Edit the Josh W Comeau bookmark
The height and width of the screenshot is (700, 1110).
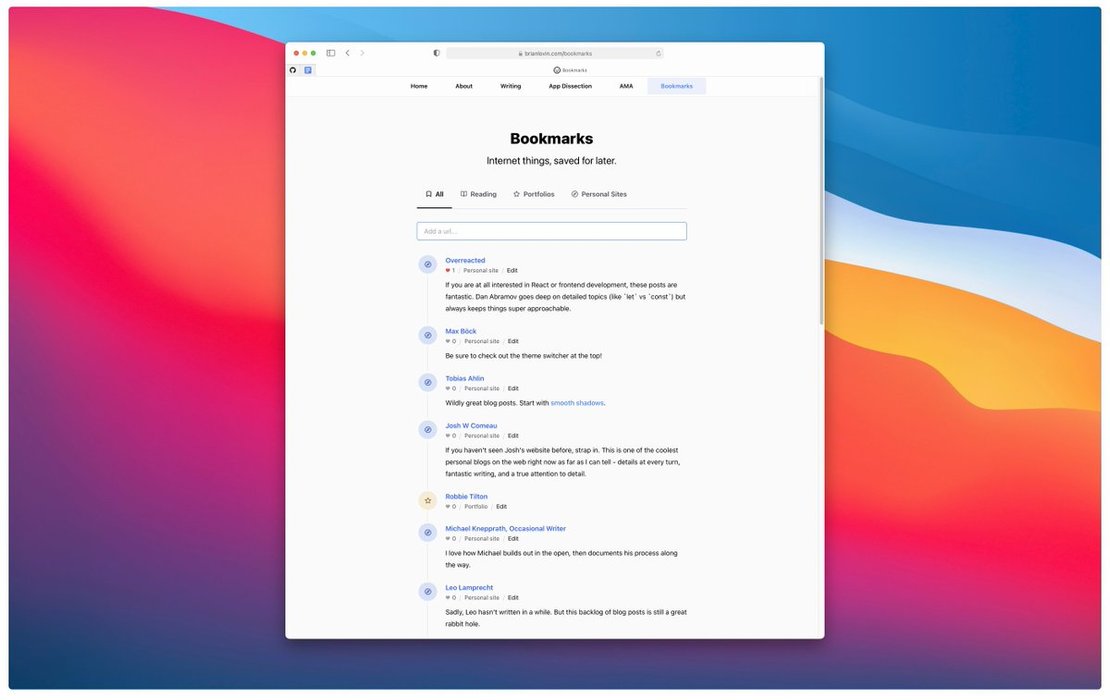(x=513, y=436)
